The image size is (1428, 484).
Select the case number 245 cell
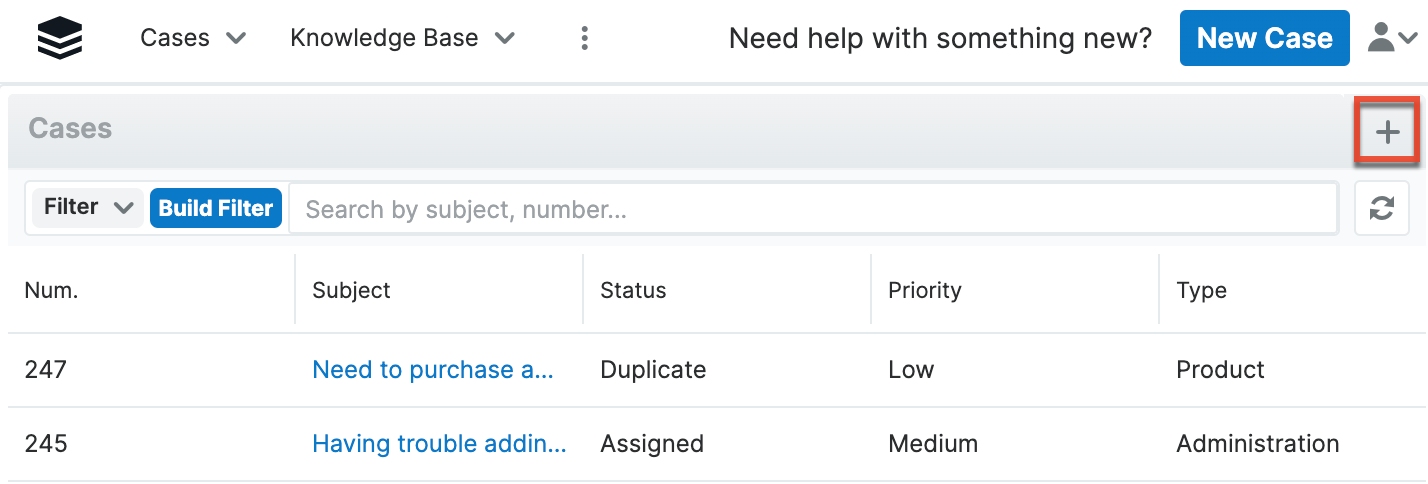(x=45, y=443)
